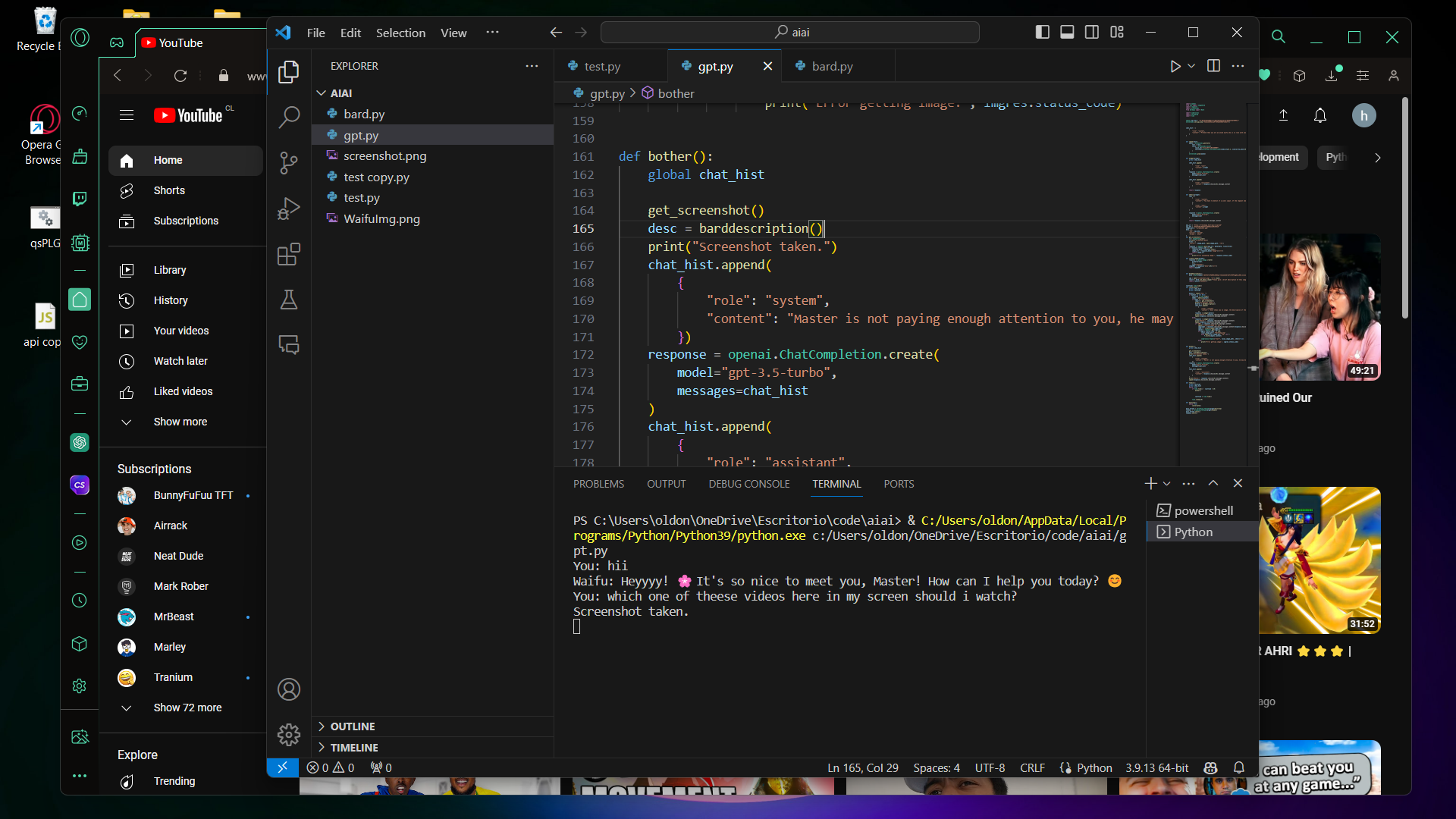Toggle the bottom panel layout button
Viewport: 1456px width, 819px height.
(1067, 32)
